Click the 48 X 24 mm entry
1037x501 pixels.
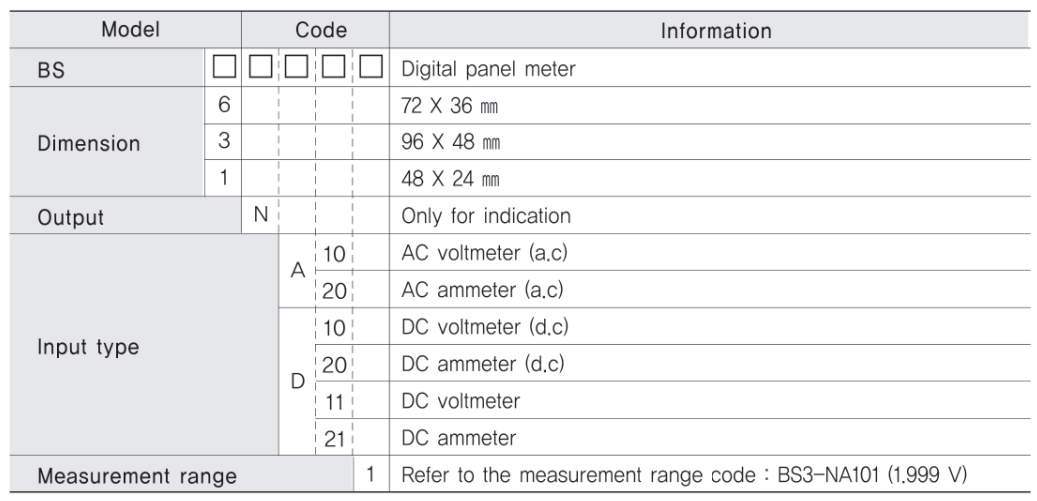click(x=450, y=178)
